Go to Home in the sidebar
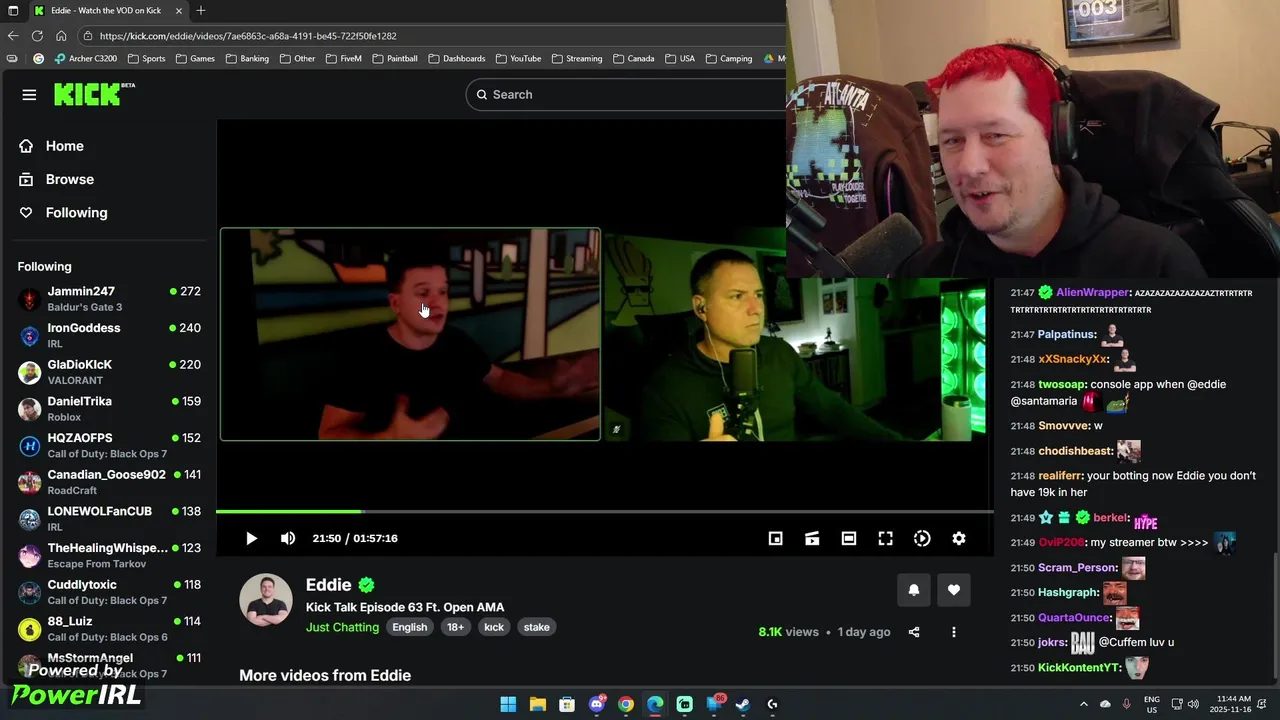This screenshot has width=1280, height=720. click(x=64, y=146)
